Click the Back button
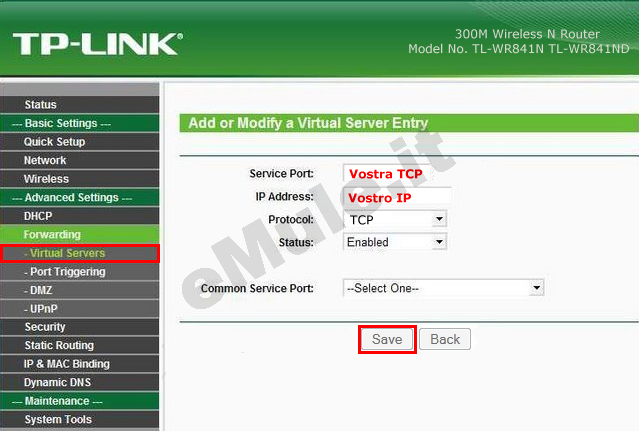 (445, 339)
